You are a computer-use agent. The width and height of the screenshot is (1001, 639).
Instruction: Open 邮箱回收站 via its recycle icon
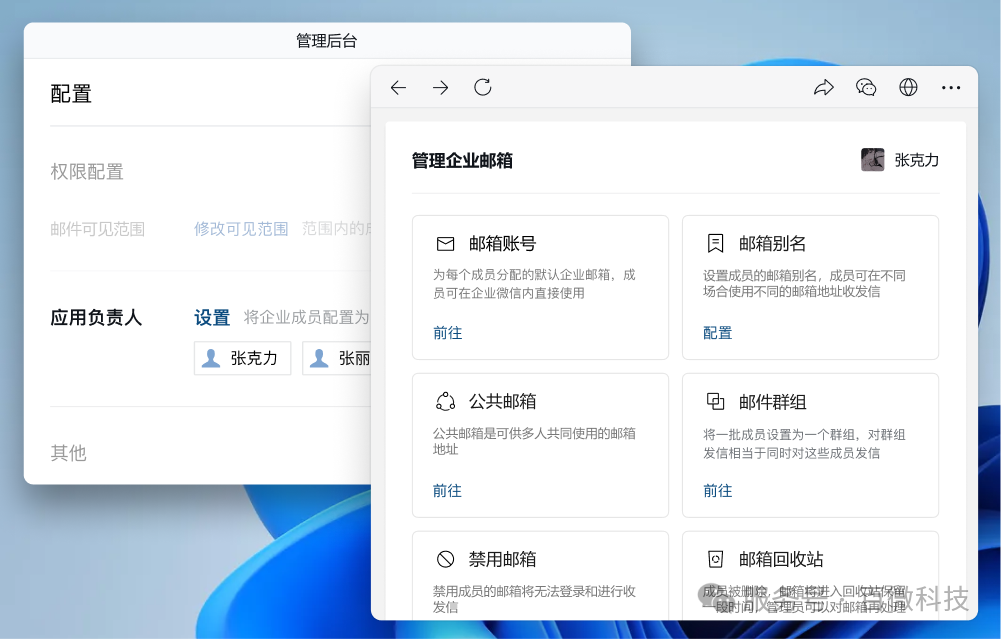(716, 559)
